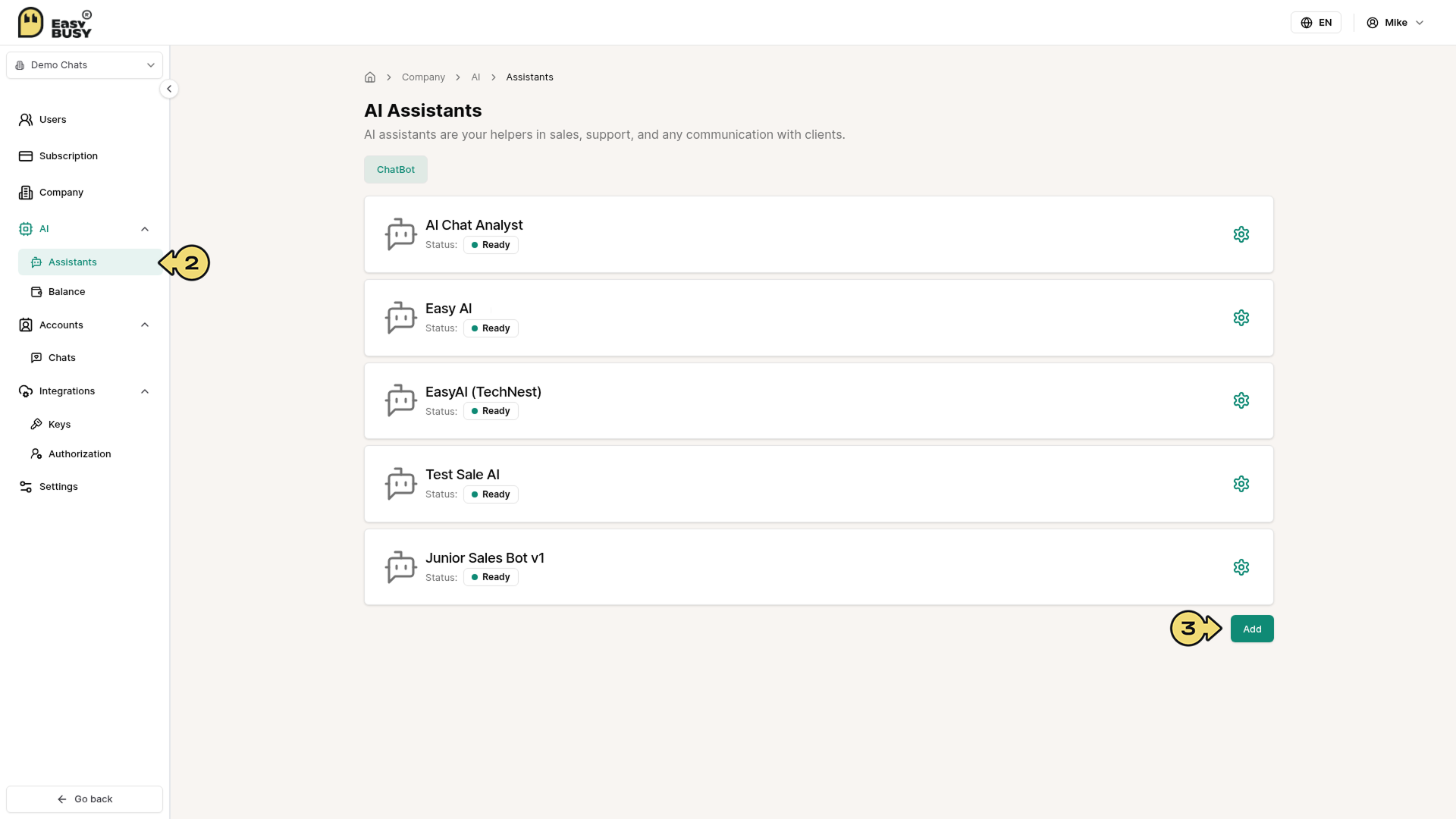Click the Settings sliders icon
This screenshot has width=1456, height=819.
pos(26,487)
